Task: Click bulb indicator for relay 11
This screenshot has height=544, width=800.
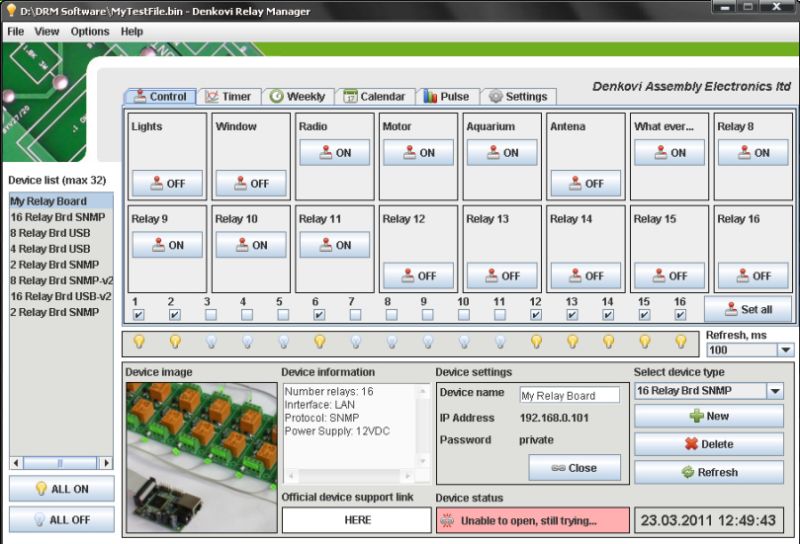Action: click(x=500, y=341)
